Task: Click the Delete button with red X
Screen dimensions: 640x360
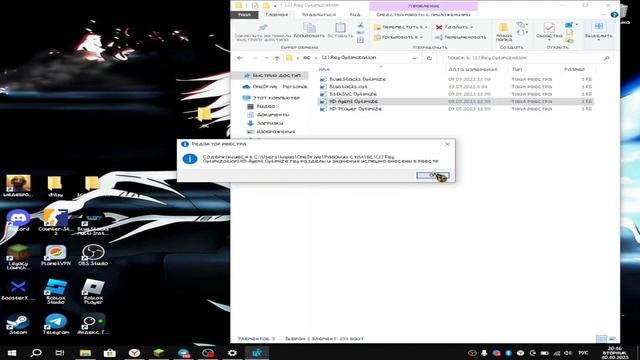Action: pyautogui.click(x=455, y=27)
